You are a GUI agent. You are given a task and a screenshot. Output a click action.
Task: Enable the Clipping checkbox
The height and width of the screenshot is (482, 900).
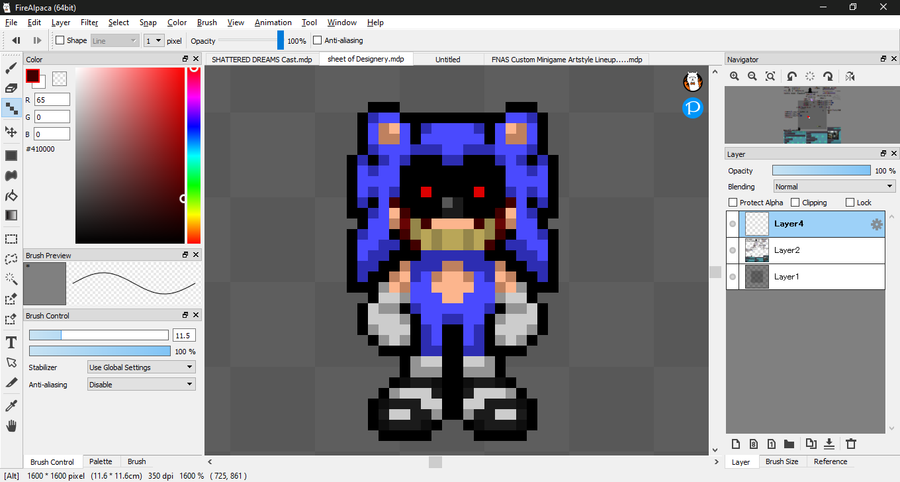point(795,203)
